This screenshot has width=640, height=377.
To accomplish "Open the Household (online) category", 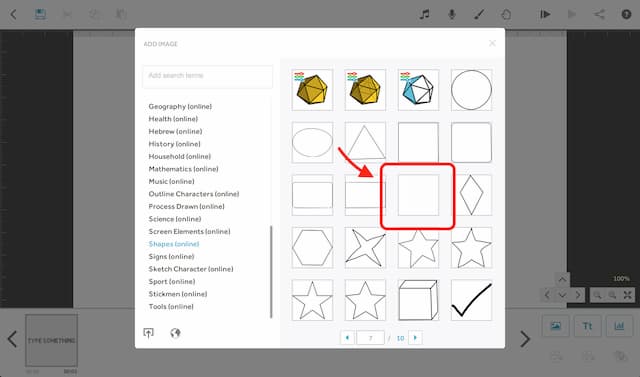I will click(180, 156).
